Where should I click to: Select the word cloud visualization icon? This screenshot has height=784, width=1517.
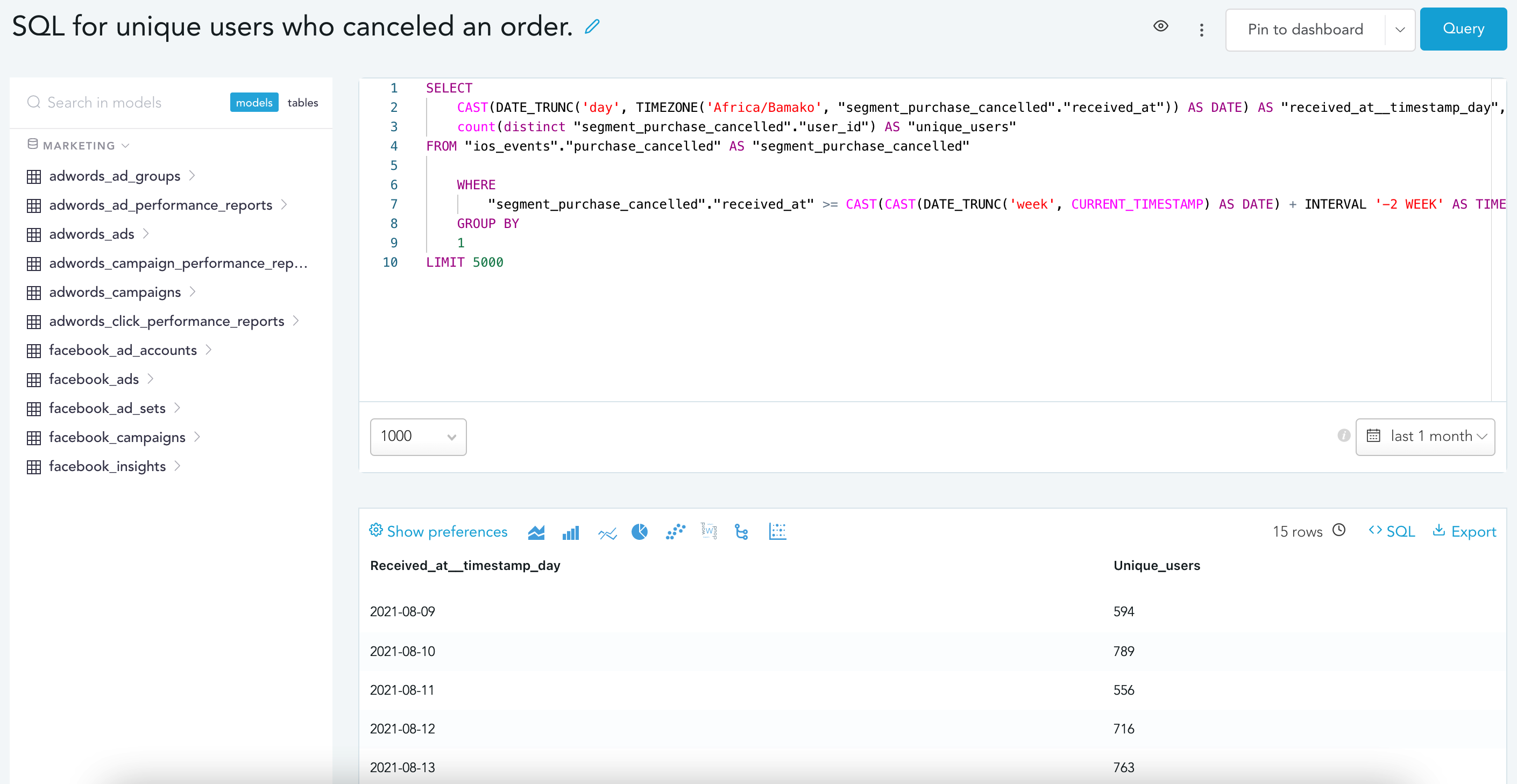[x=708, y=531]
